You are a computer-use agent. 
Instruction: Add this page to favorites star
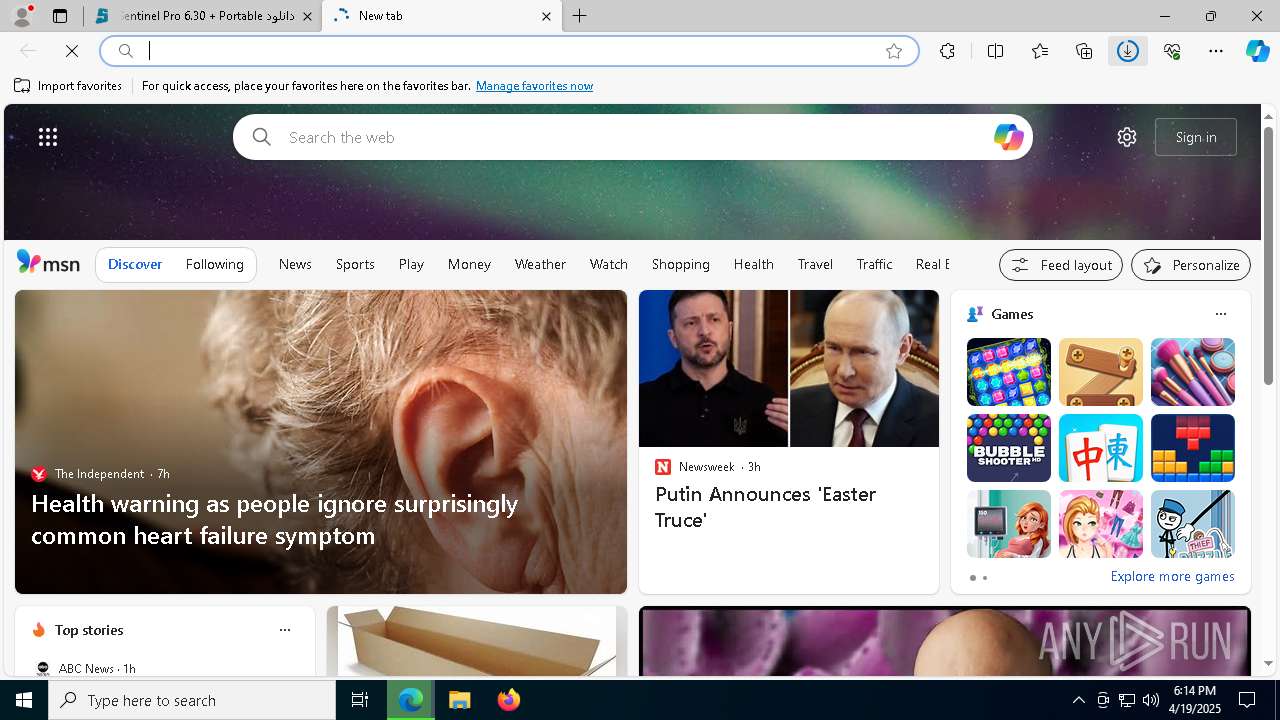(894, 51)
